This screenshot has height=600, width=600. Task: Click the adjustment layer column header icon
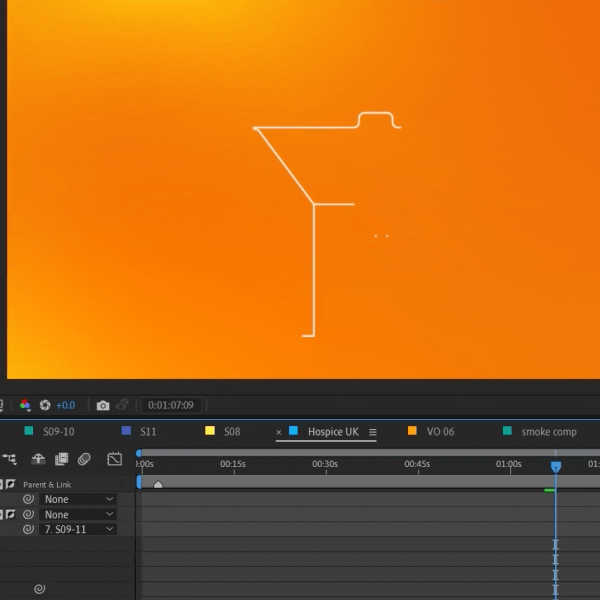10,484
